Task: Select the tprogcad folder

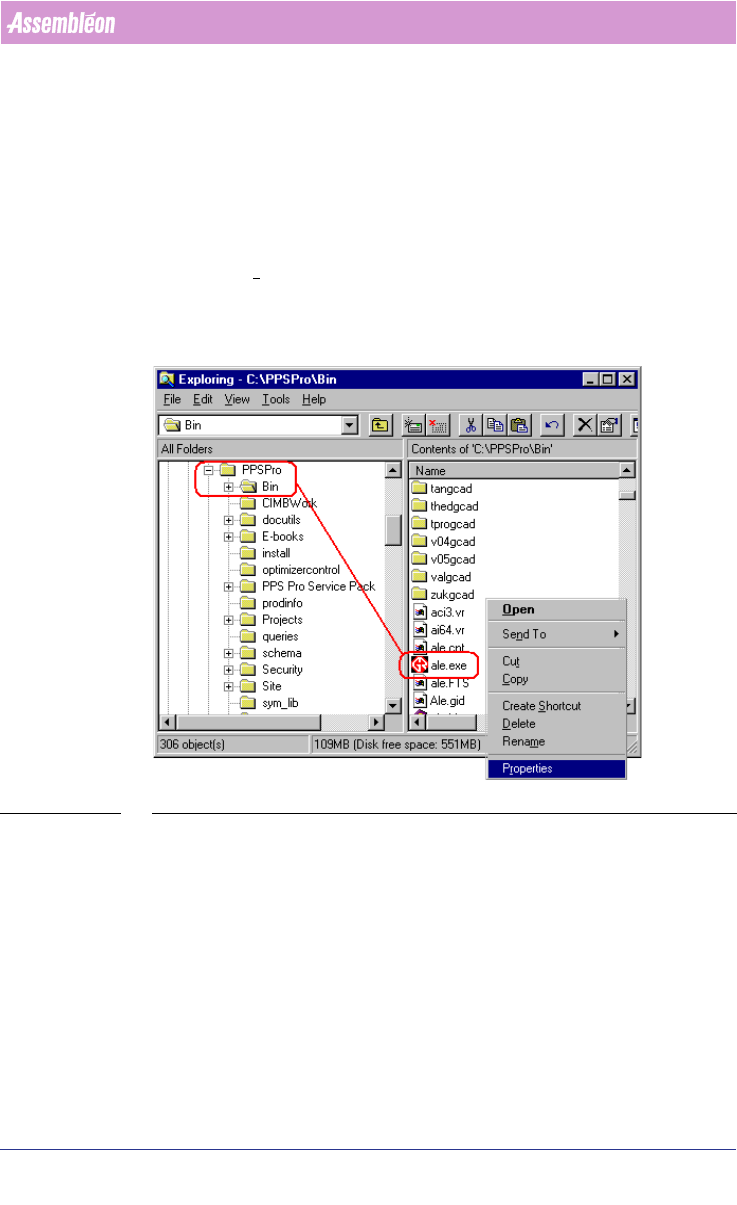Action: pos(444,524)
